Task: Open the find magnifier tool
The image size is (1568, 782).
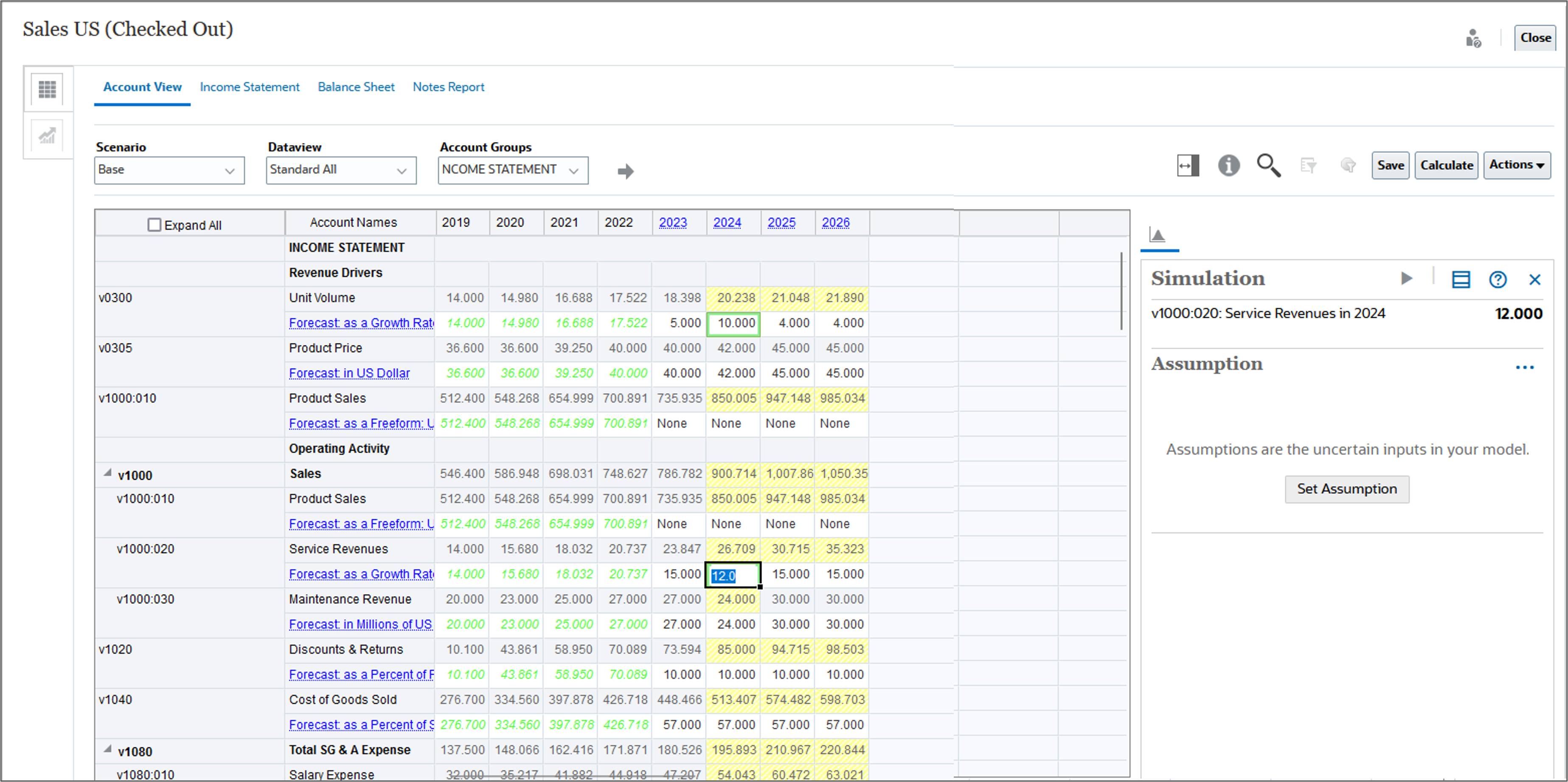Action: pyautogui.click(x=1268, y=165)
